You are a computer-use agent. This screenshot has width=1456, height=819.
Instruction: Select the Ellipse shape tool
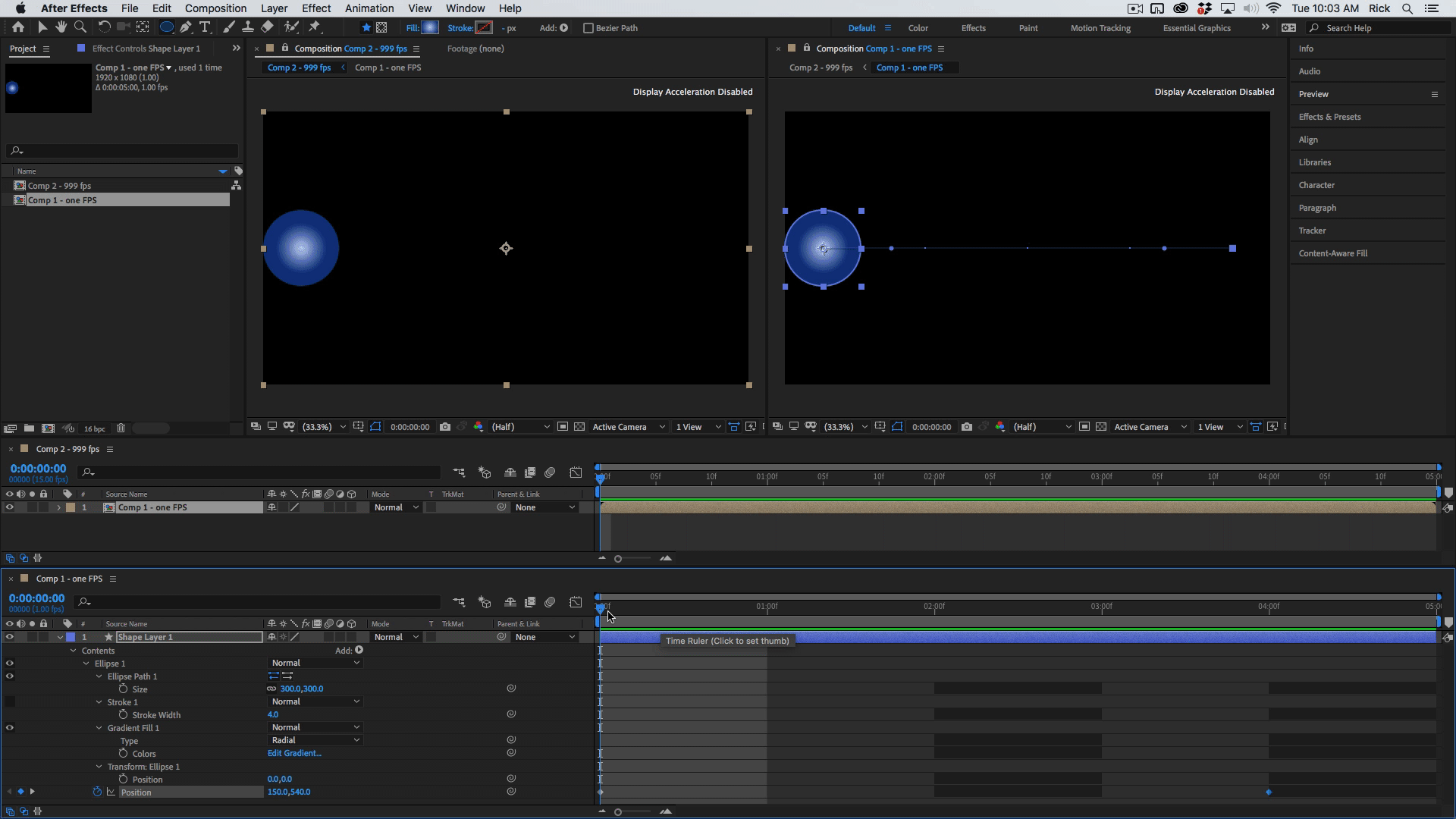pyautogui.click(x=166, y=27)
